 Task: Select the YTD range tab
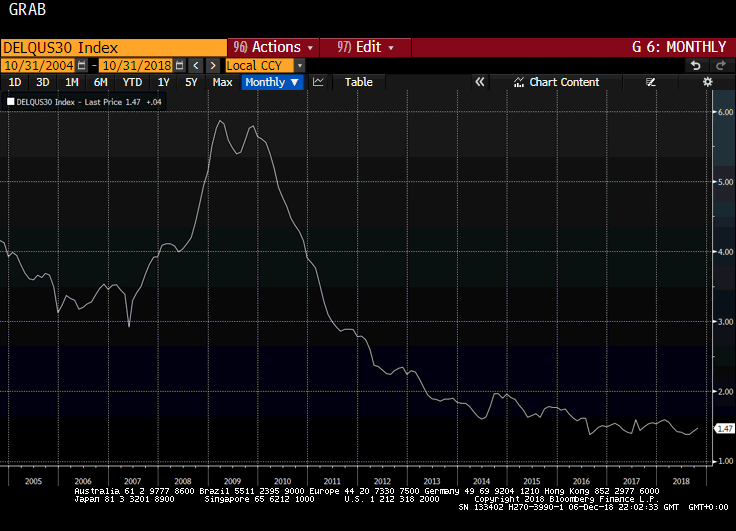(x=132, y=82)
